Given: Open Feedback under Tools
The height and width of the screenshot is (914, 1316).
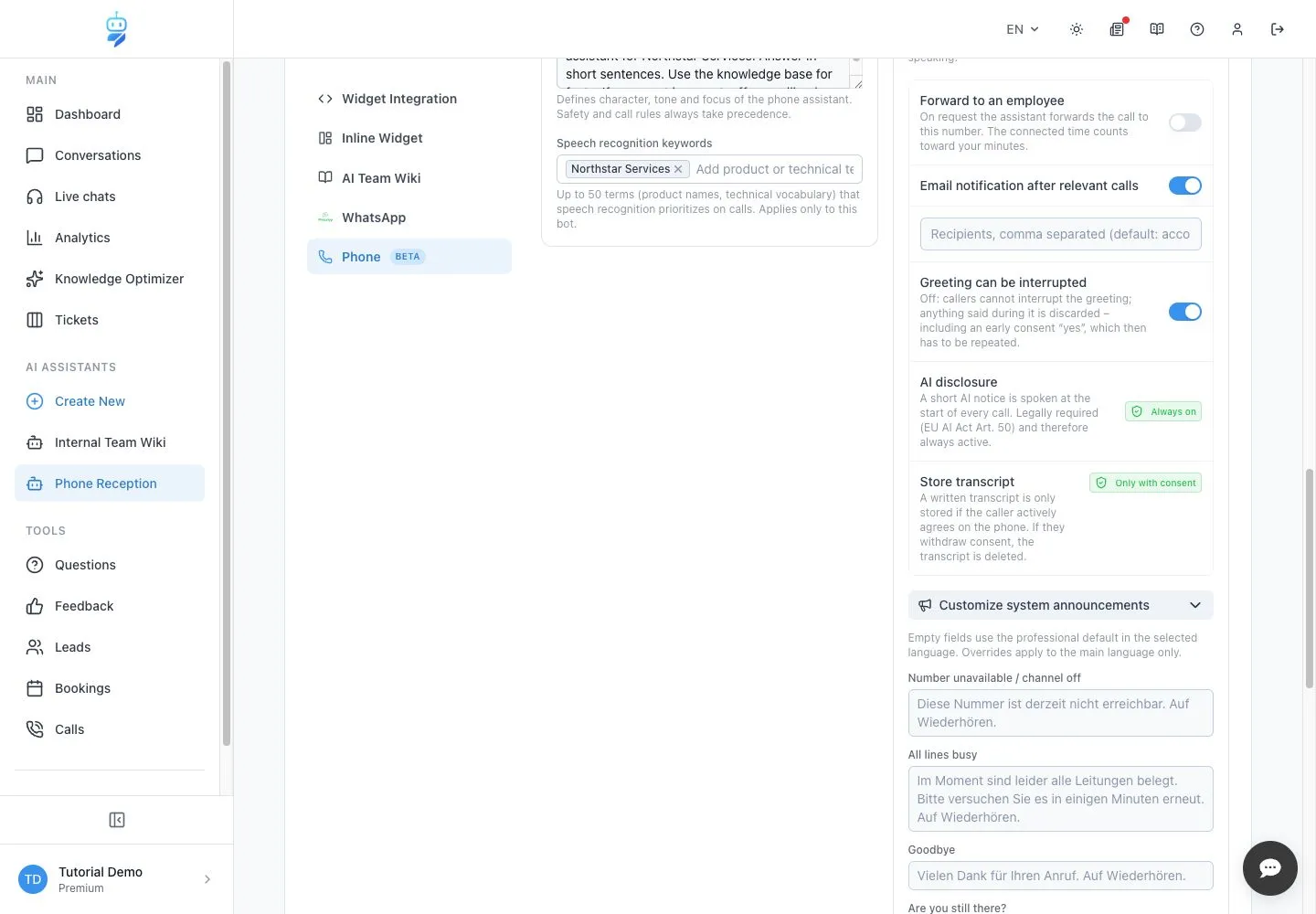Looking at the screenshot, I should pyautogui.click(x=110, y=606).
